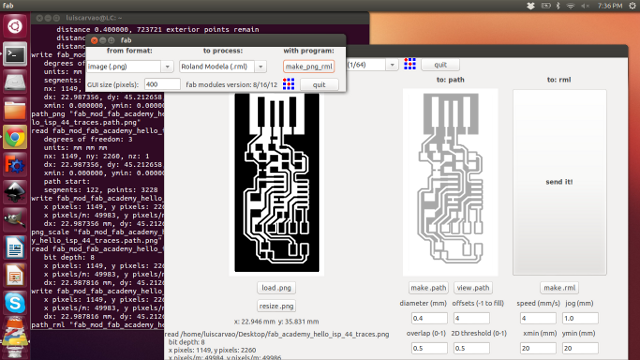The height and width of the screenshot is (360, 640).
Task: Click the load .png button
Action: pyautogui.click(x=276, y=288)
